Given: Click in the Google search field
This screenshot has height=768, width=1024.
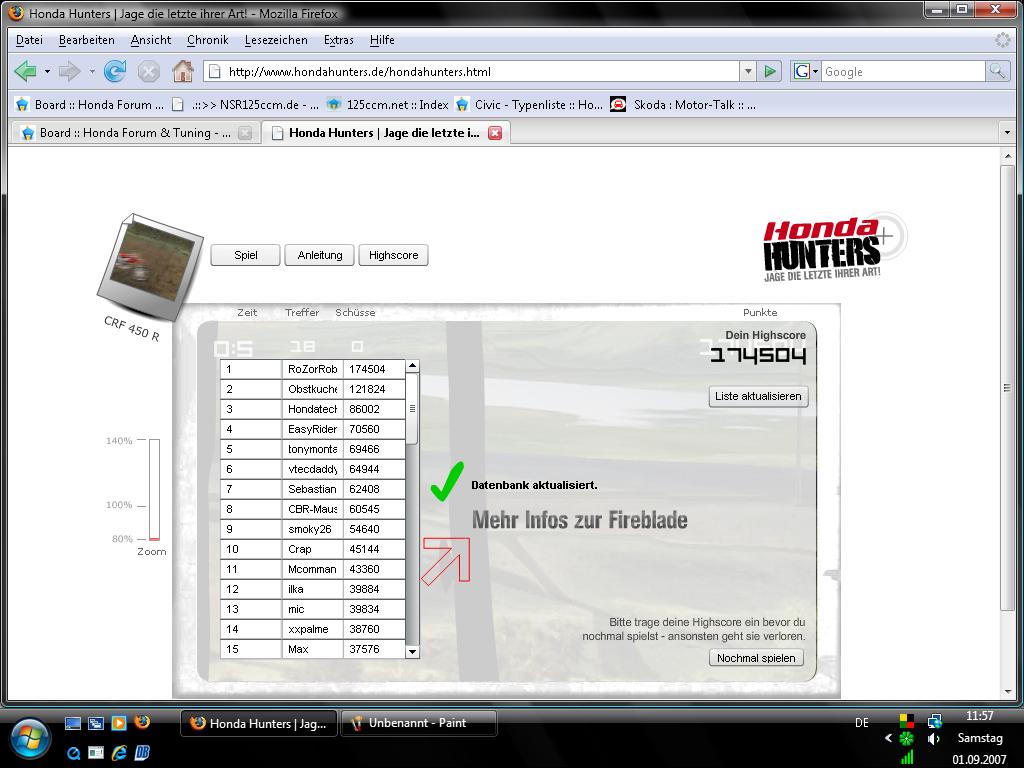Looking at the screenshot, I should (x=903, y=71).
